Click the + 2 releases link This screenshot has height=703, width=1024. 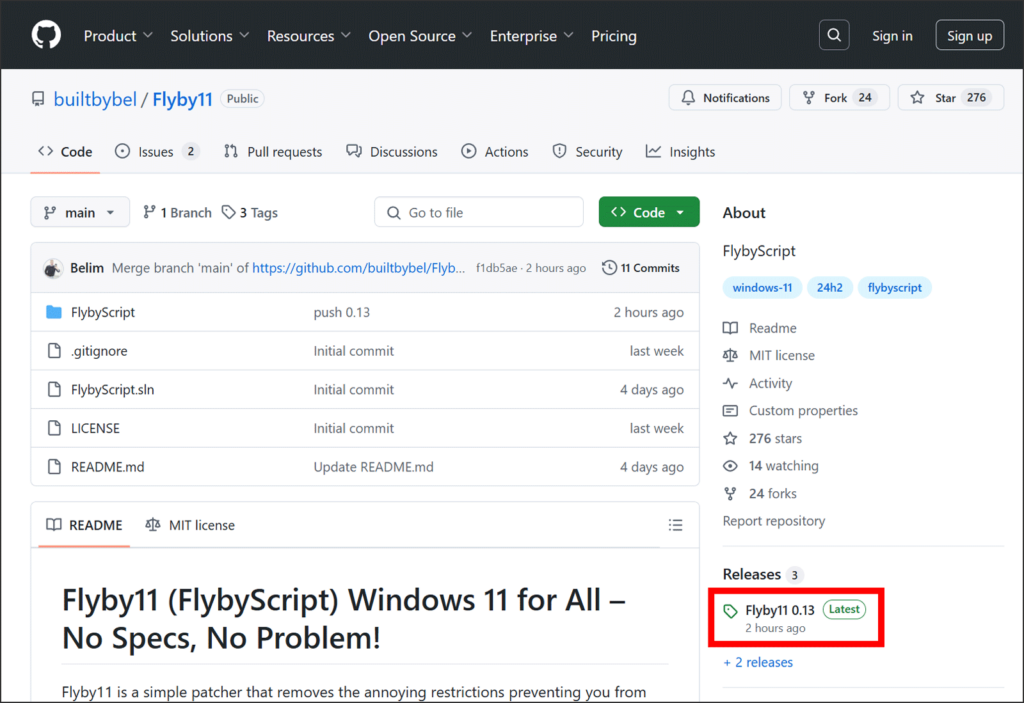pyautogui.click(x=758, y=662)
